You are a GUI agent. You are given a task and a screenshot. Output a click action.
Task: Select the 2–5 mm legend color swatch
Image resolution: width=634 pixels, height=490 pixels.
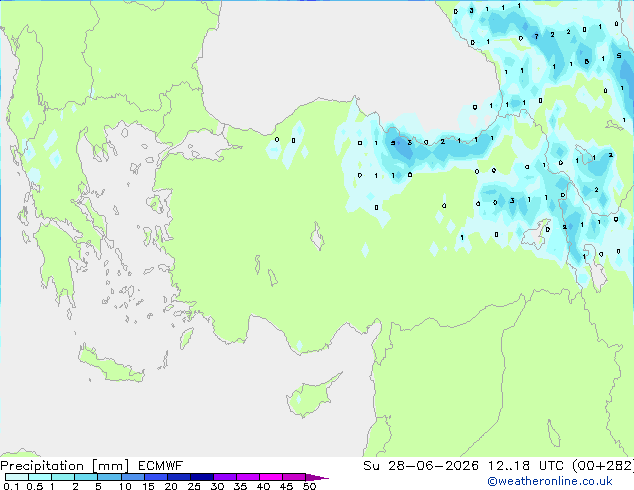tap(86, 477)
